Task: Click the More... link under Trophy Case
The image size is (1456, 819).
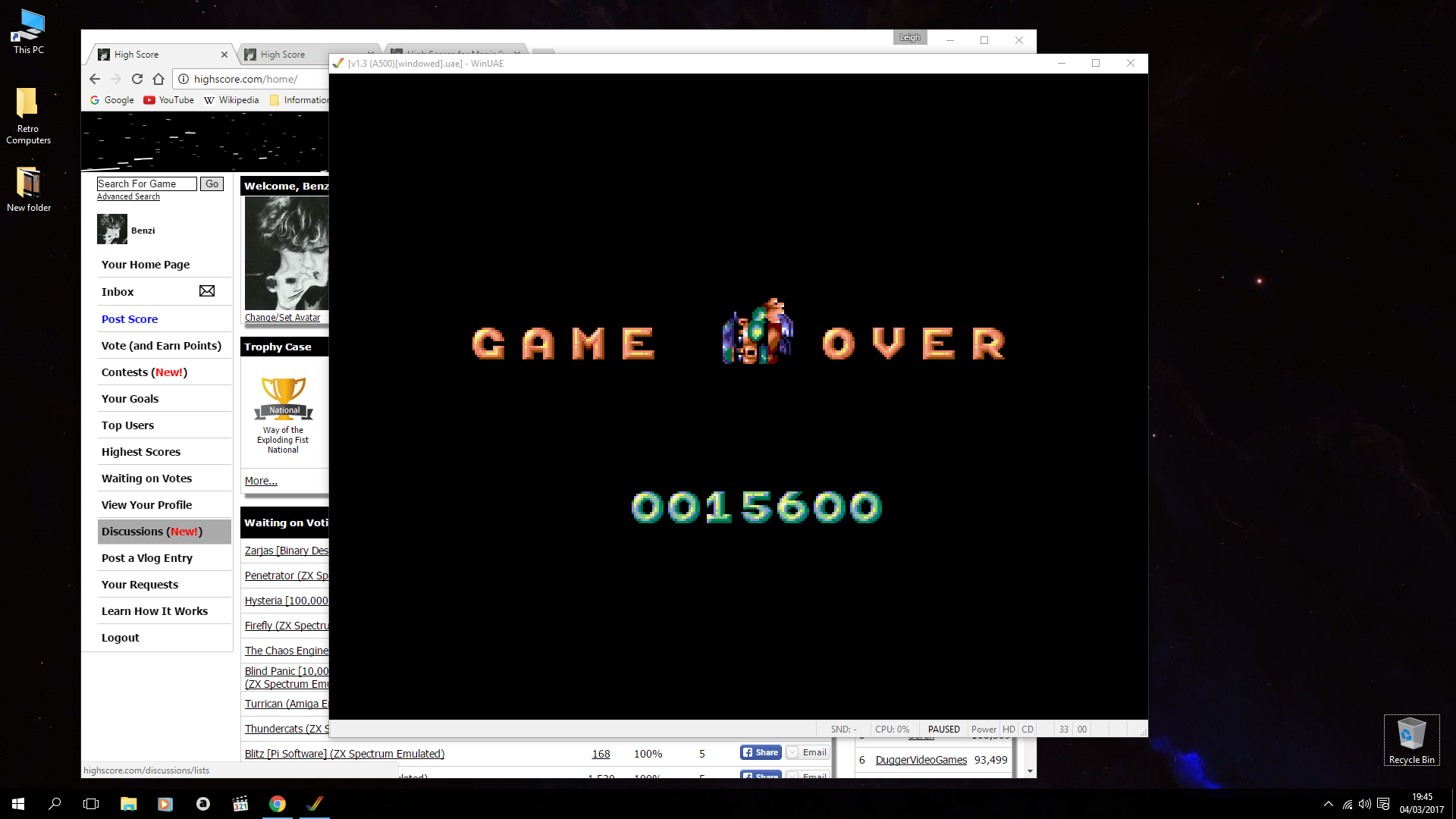Action: tap(261, 481)
